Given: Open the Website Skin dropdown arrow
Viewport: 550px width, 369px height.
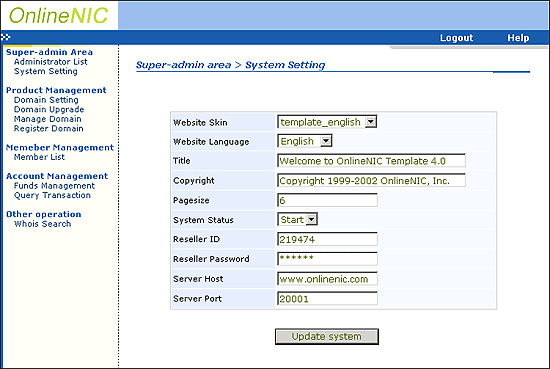Looking at the screenshot, I should tap(371, 122).
